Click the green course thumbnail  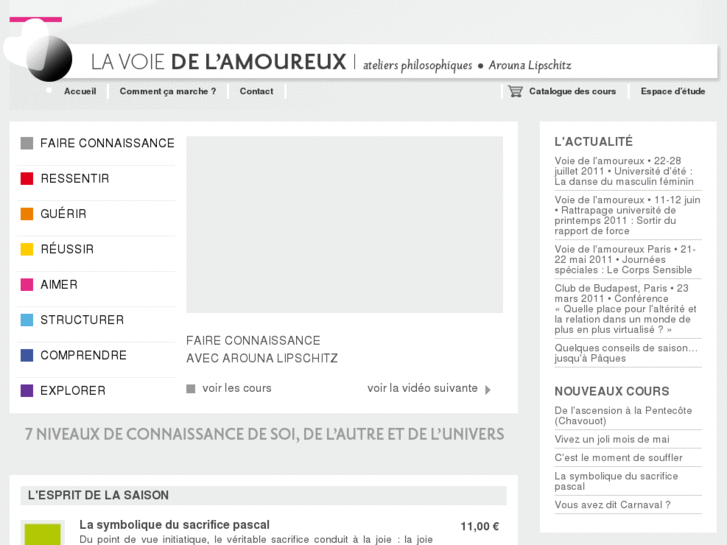click(x=43, y=534)
